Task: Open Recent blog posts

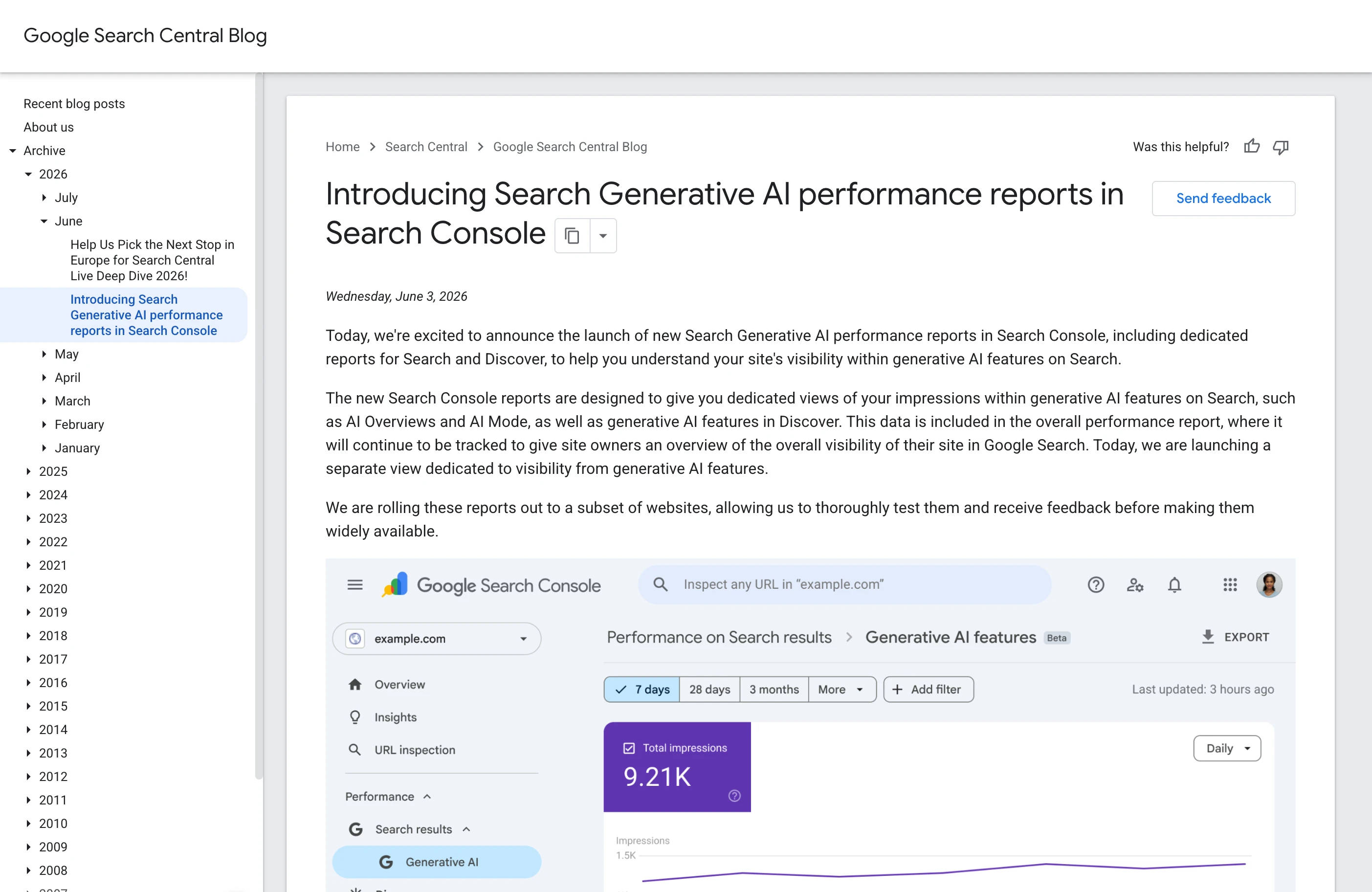Action: click(74, 104)
